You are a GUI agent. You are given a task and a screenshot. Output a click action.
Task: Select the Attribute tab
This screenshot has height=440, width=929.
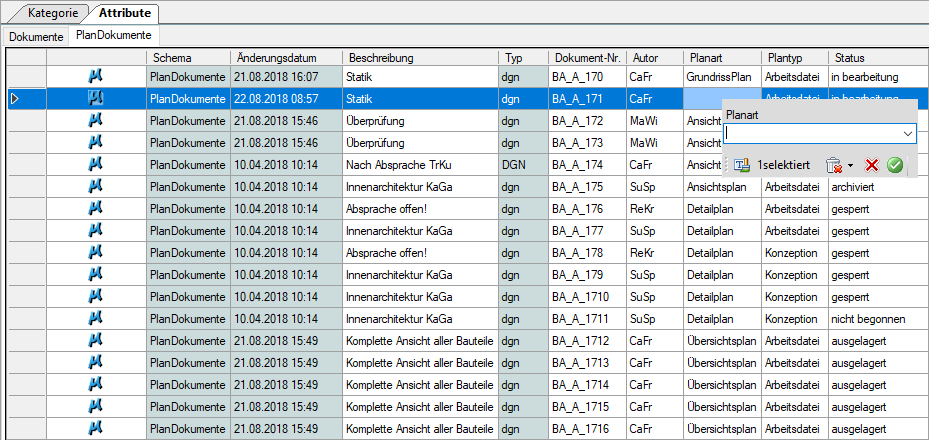tap(125, 12)
